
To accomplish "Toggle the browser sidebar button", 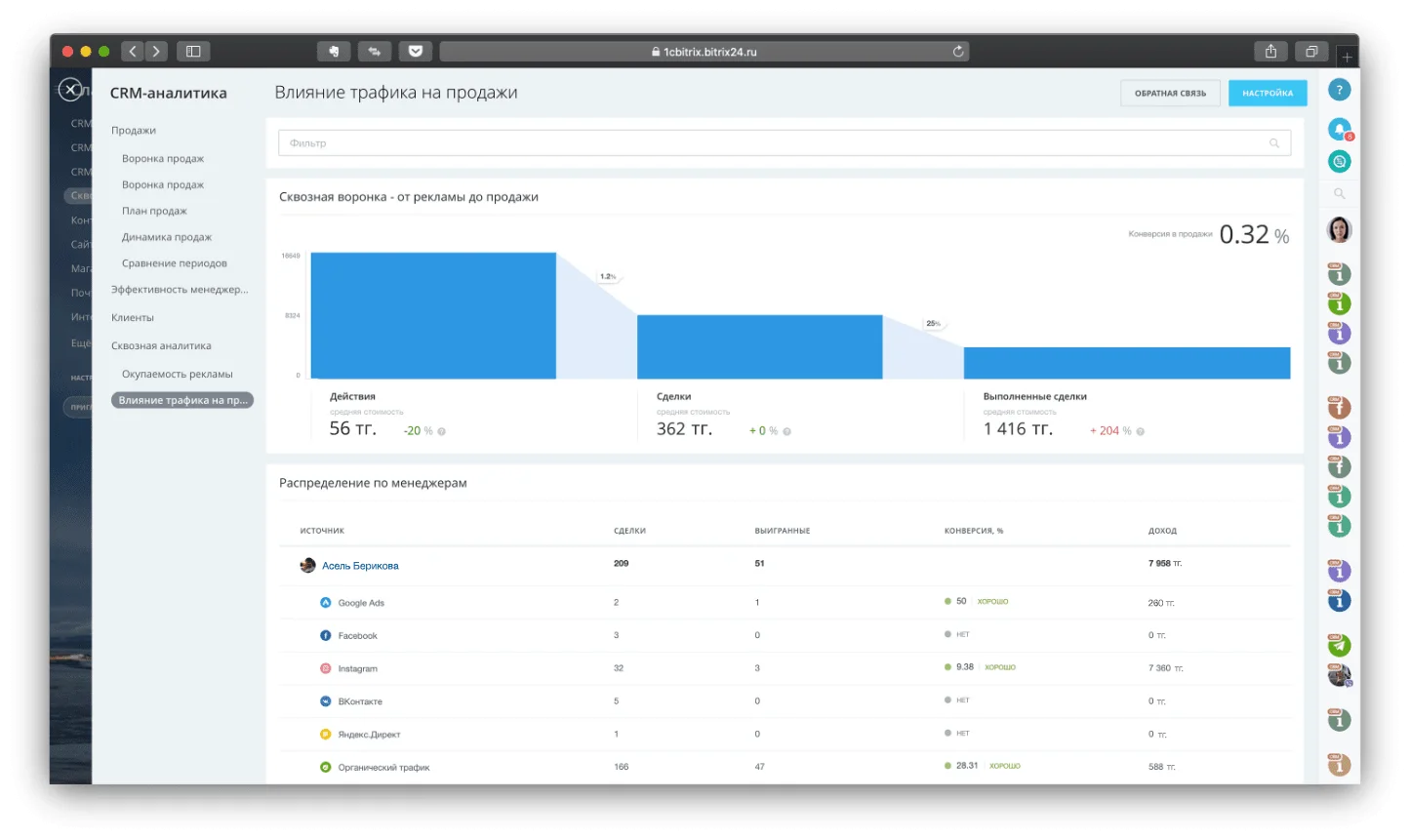I will 193,52.
